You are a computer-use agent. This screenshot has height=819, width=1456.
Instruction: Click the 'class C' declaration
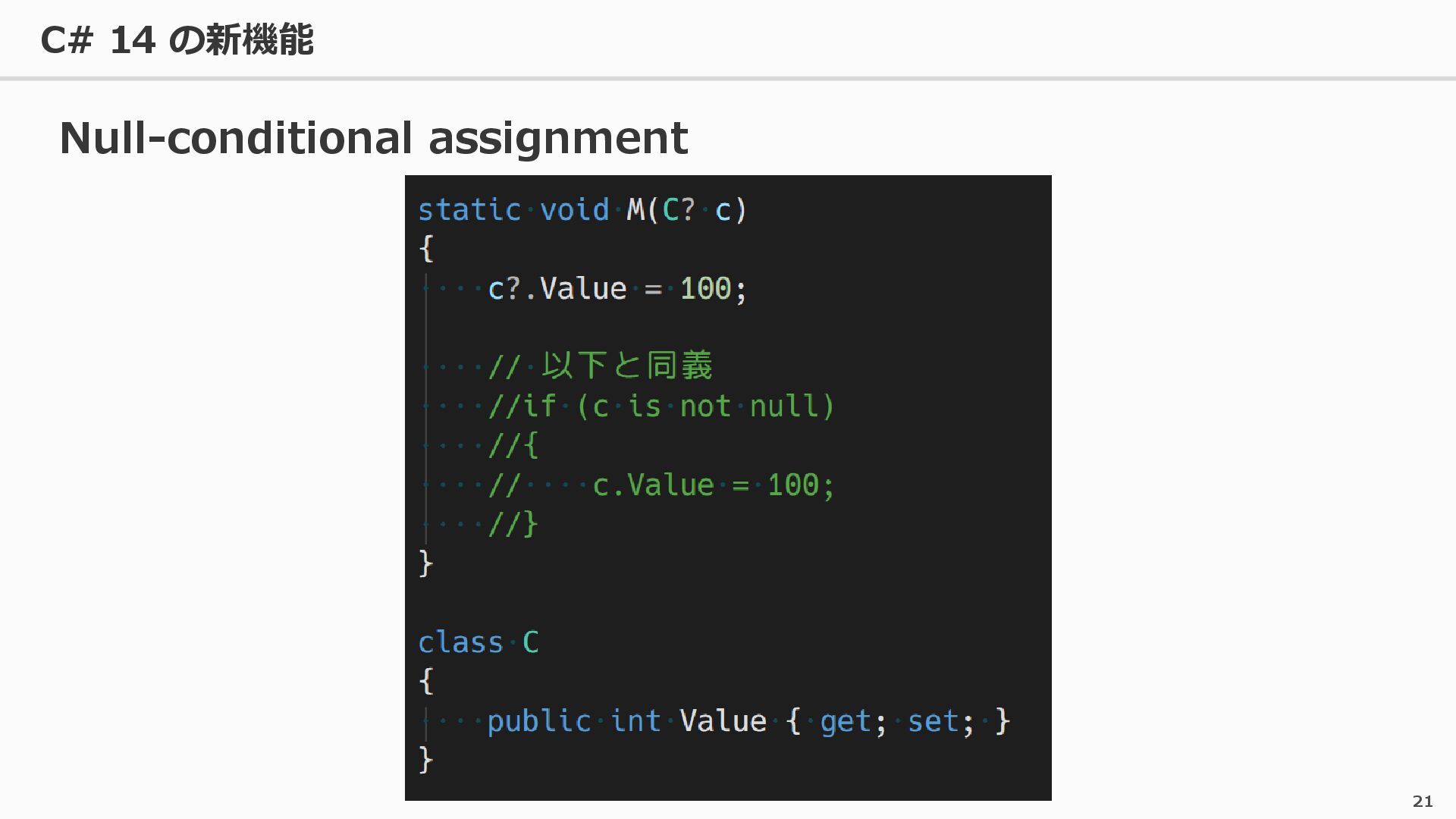coord(479,643)
